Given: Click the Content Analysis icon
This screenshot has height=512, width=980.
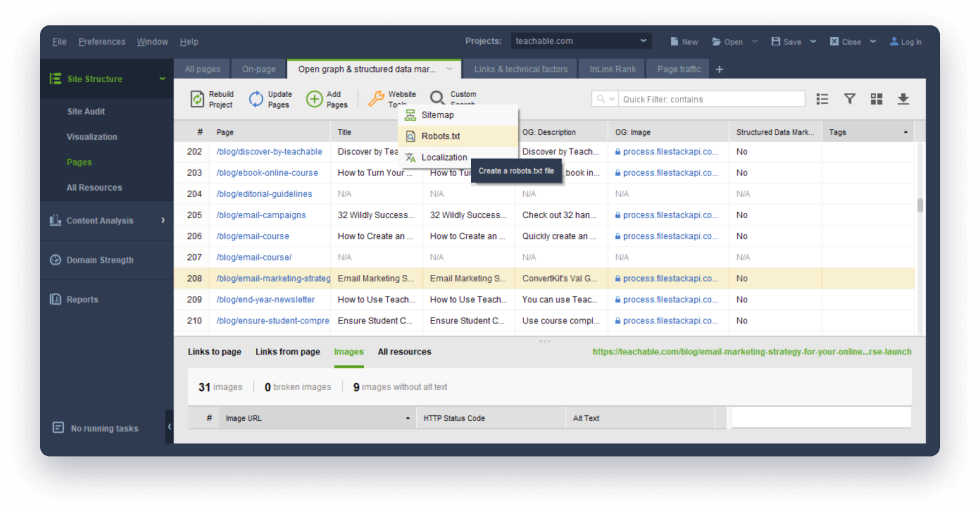Looking at the screenshot, I should point(55,220).
